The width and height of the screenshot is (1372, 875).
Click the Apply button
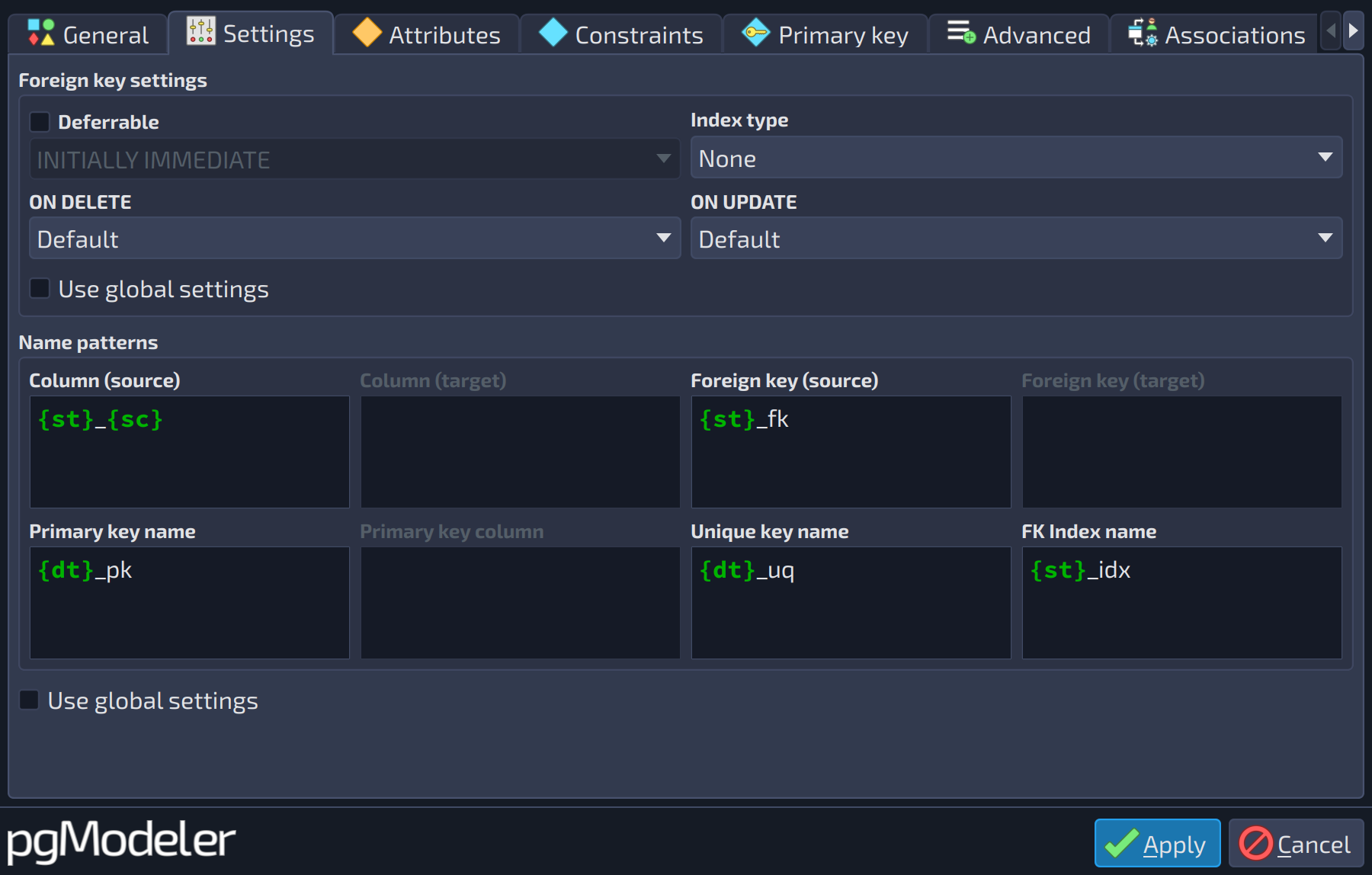coord(1157,843)
